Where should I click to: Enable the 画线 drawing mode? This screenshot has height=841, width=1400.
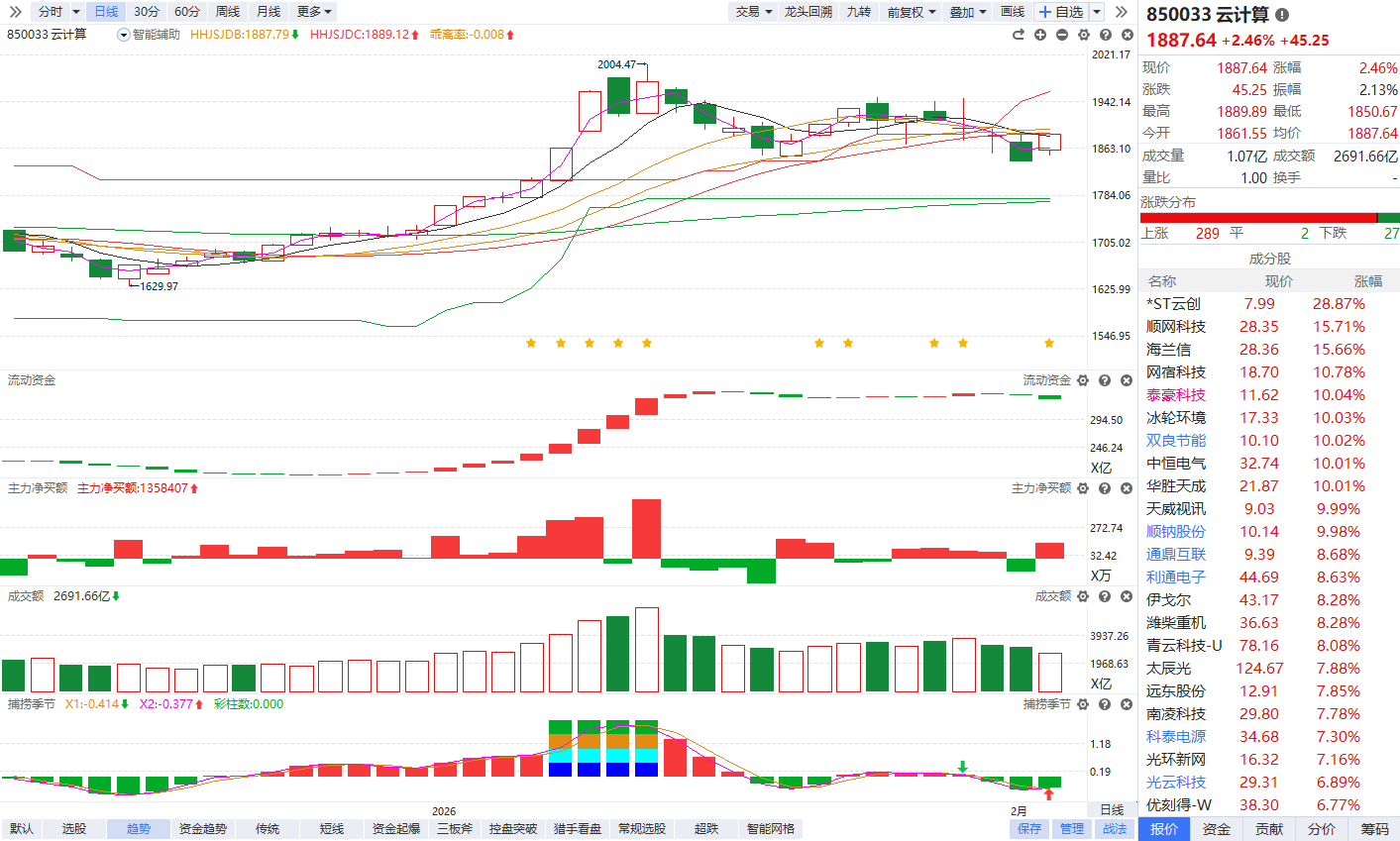coord(1013,12)
